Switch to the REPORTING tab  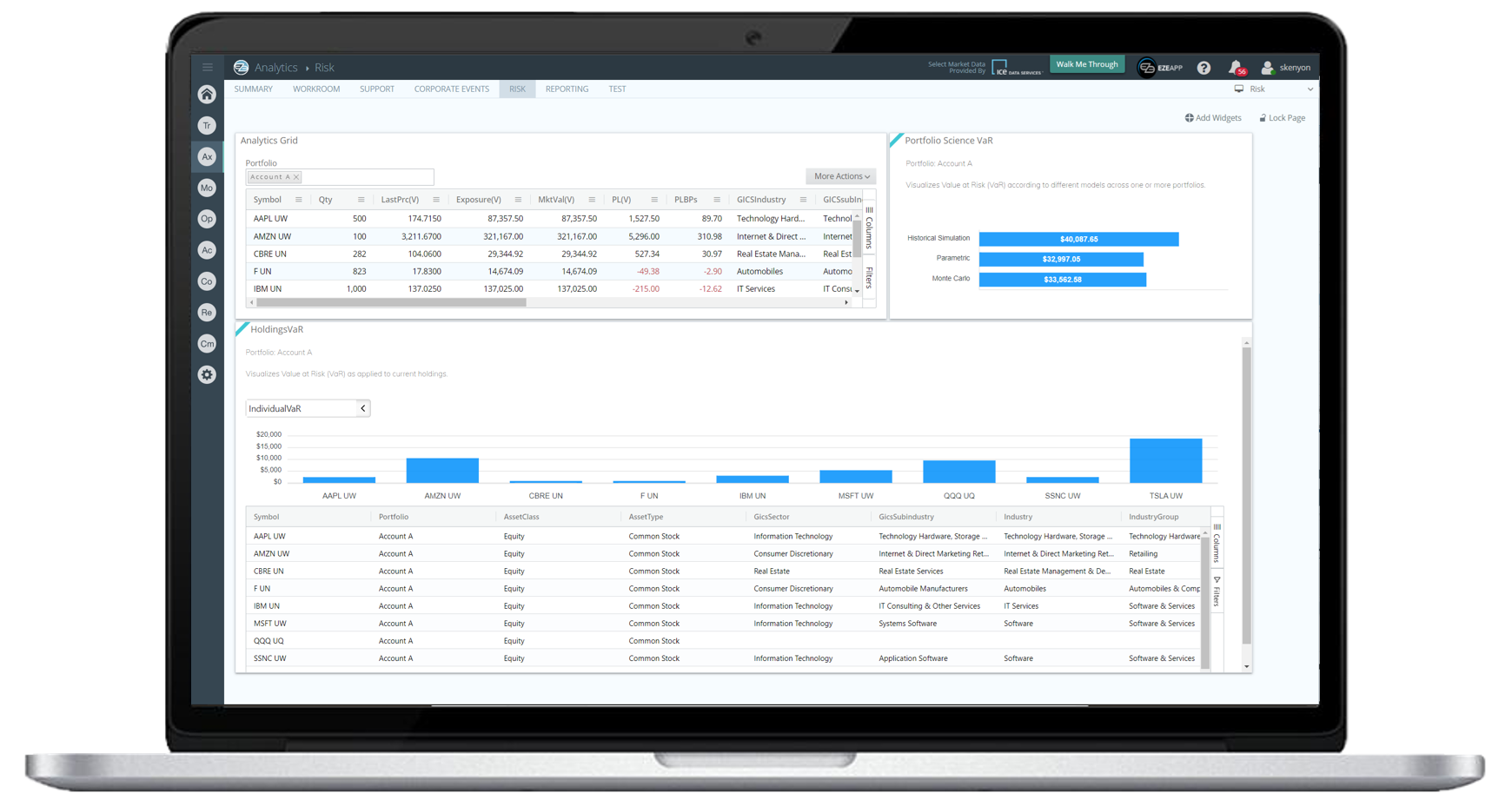point(567,89)
